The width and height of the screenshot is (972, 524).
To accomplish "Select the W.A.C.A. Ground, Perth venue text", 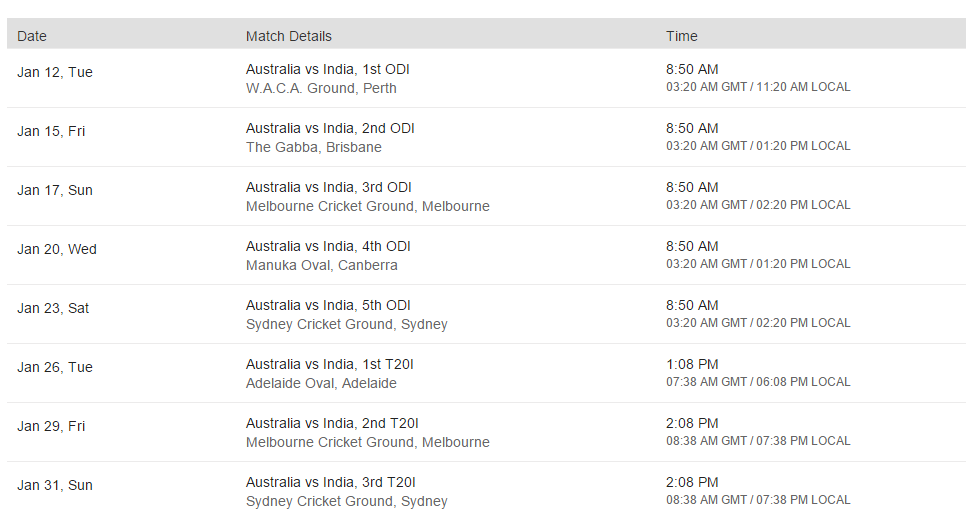I will pyautogui.click(x=321, y=88).
